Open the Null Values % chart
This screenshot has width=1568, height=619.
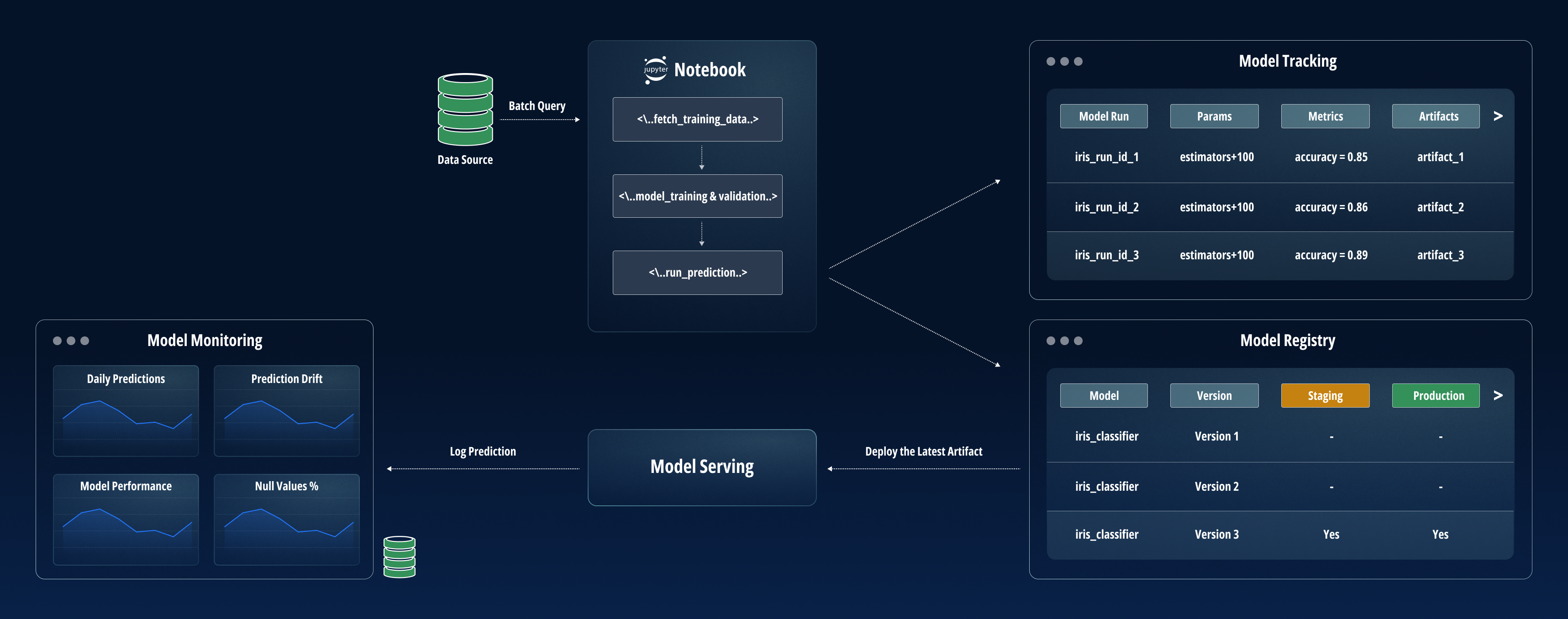coord(287,519)
